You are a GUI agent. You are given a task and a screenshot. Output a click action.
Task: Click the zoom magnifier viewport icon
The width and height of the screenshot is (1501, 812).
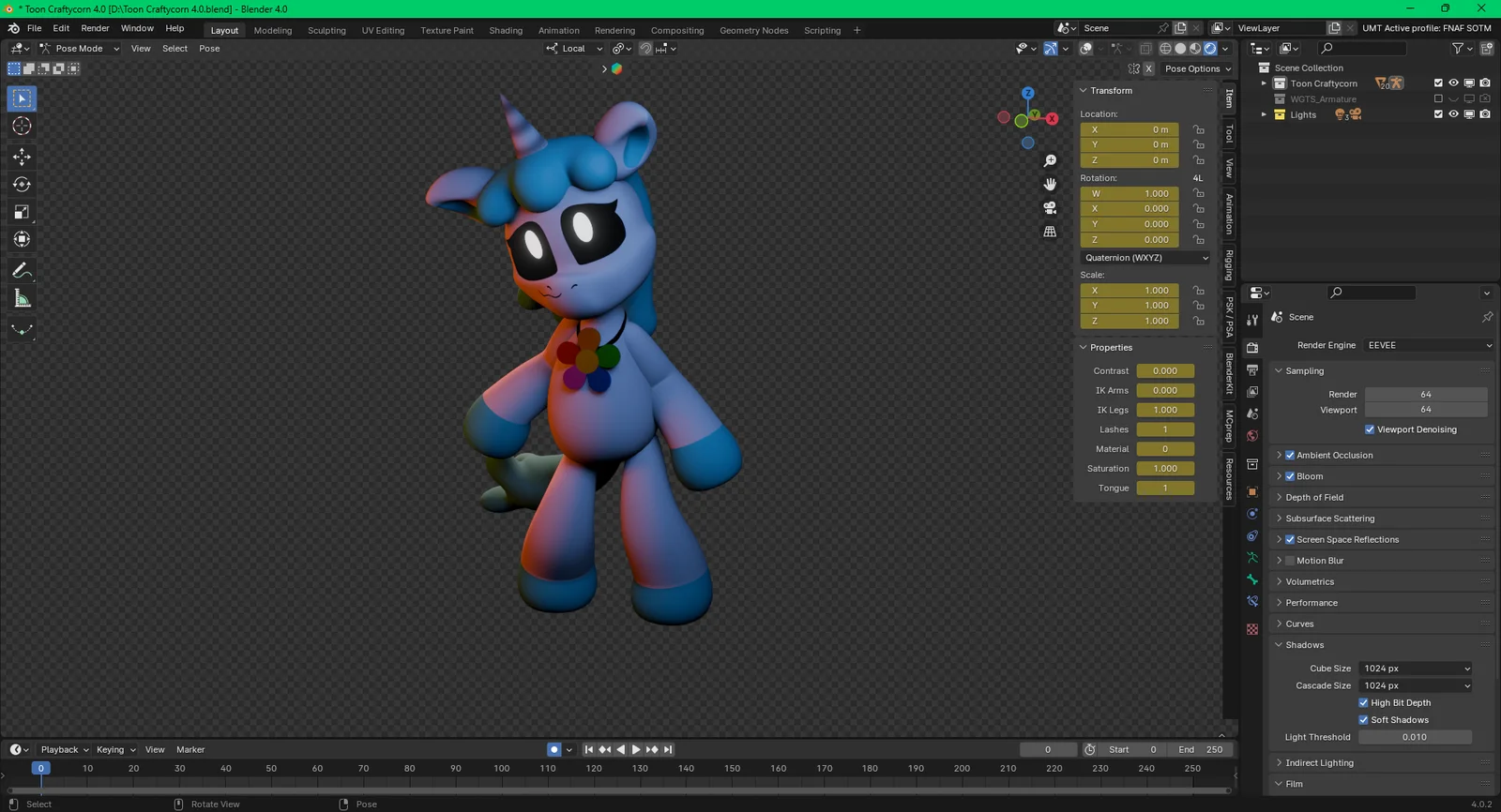click(1050, 161)
